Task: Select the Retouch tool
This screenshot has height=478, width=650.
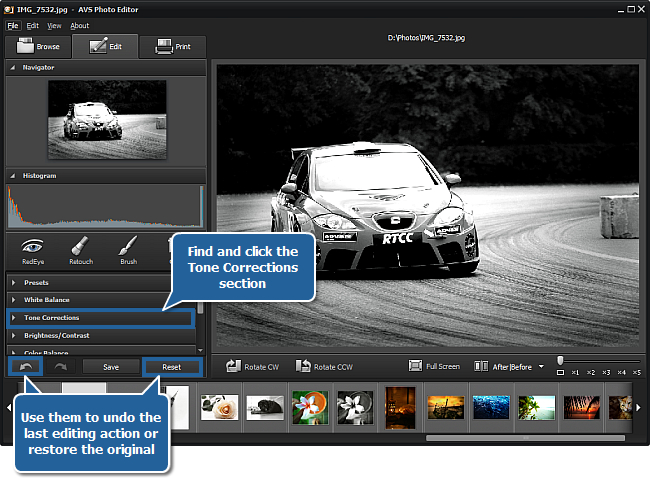Action: [x=81, y=251]
